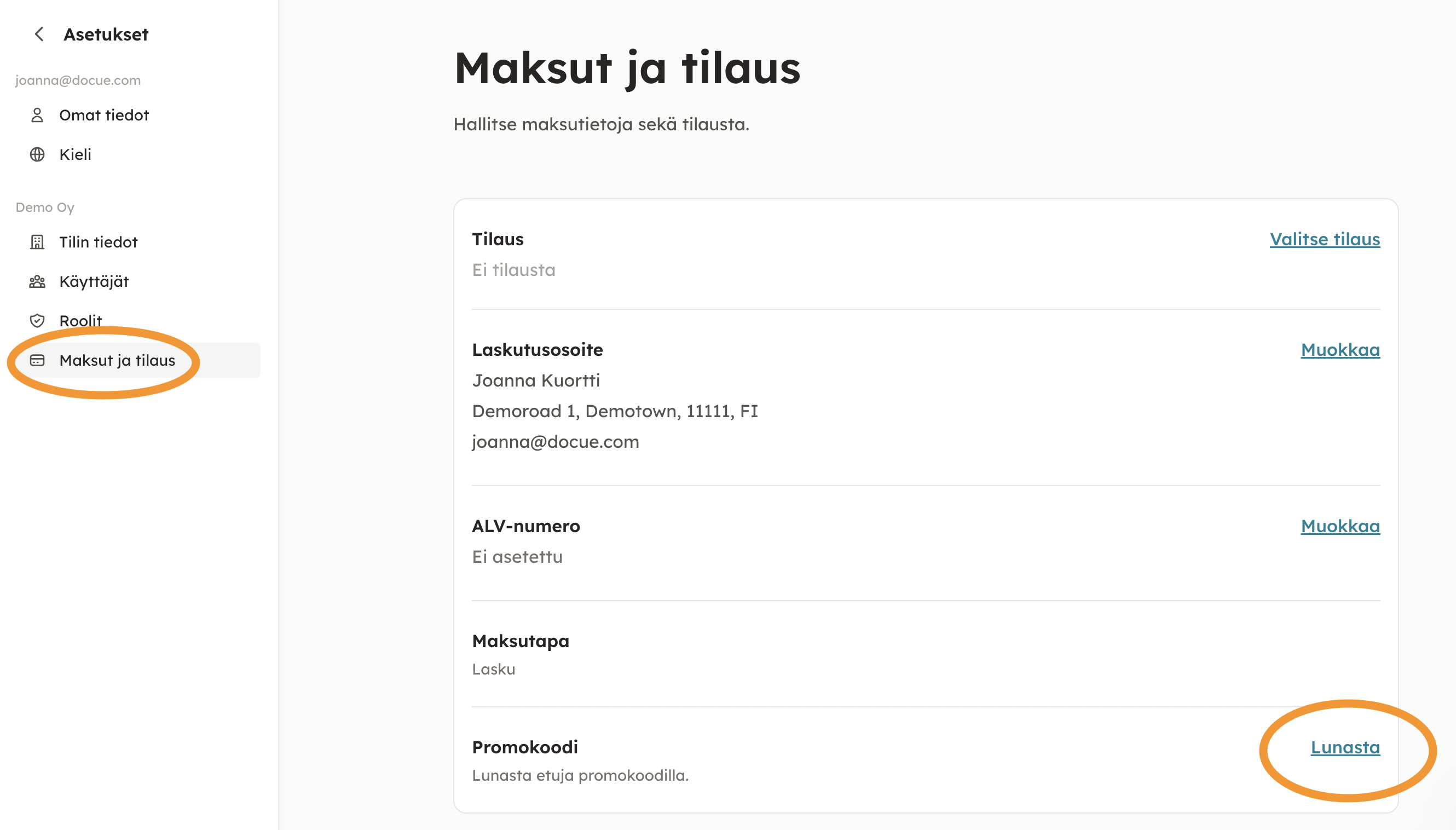
Task: Click the credit card icon in sidebar
Action: pyautogui.click(x=37, y=360)
